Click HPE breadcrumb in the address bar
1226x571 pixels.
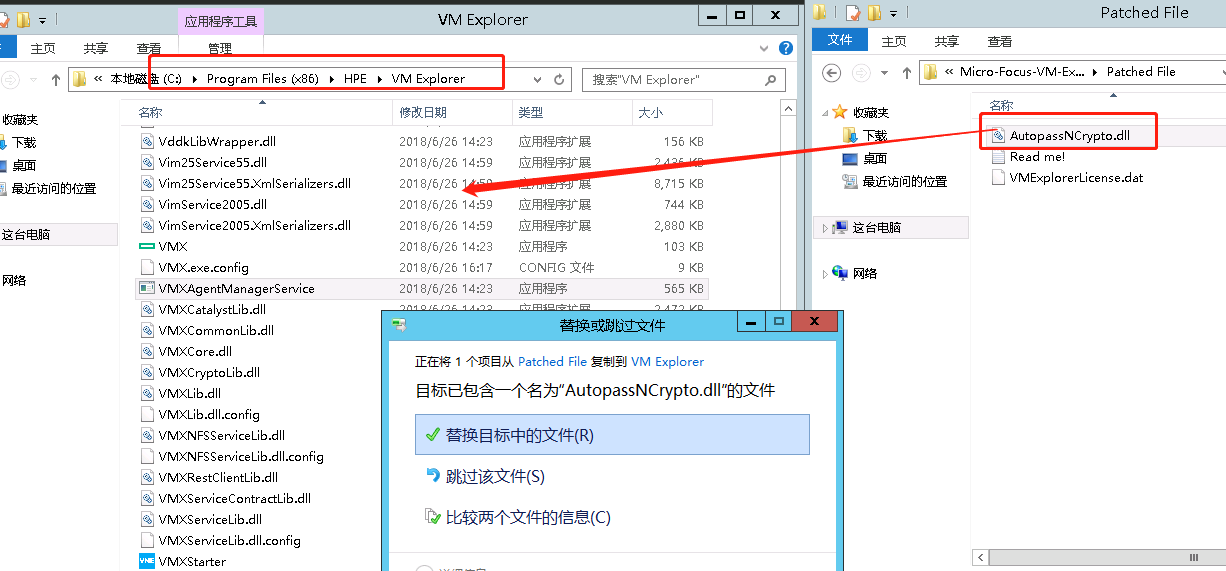click(x=355, y=79)
